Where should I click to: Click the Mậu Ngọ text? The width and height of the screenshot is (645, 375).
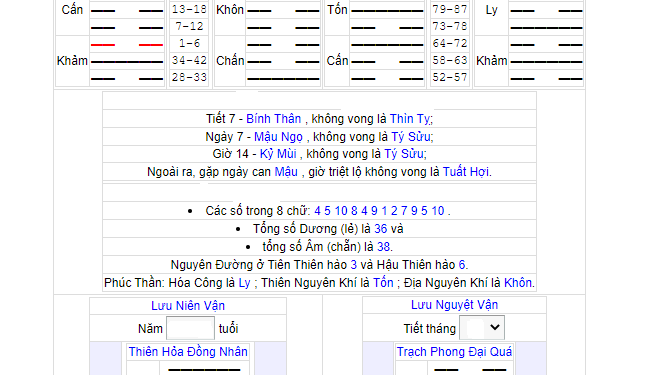coord(278,137)
